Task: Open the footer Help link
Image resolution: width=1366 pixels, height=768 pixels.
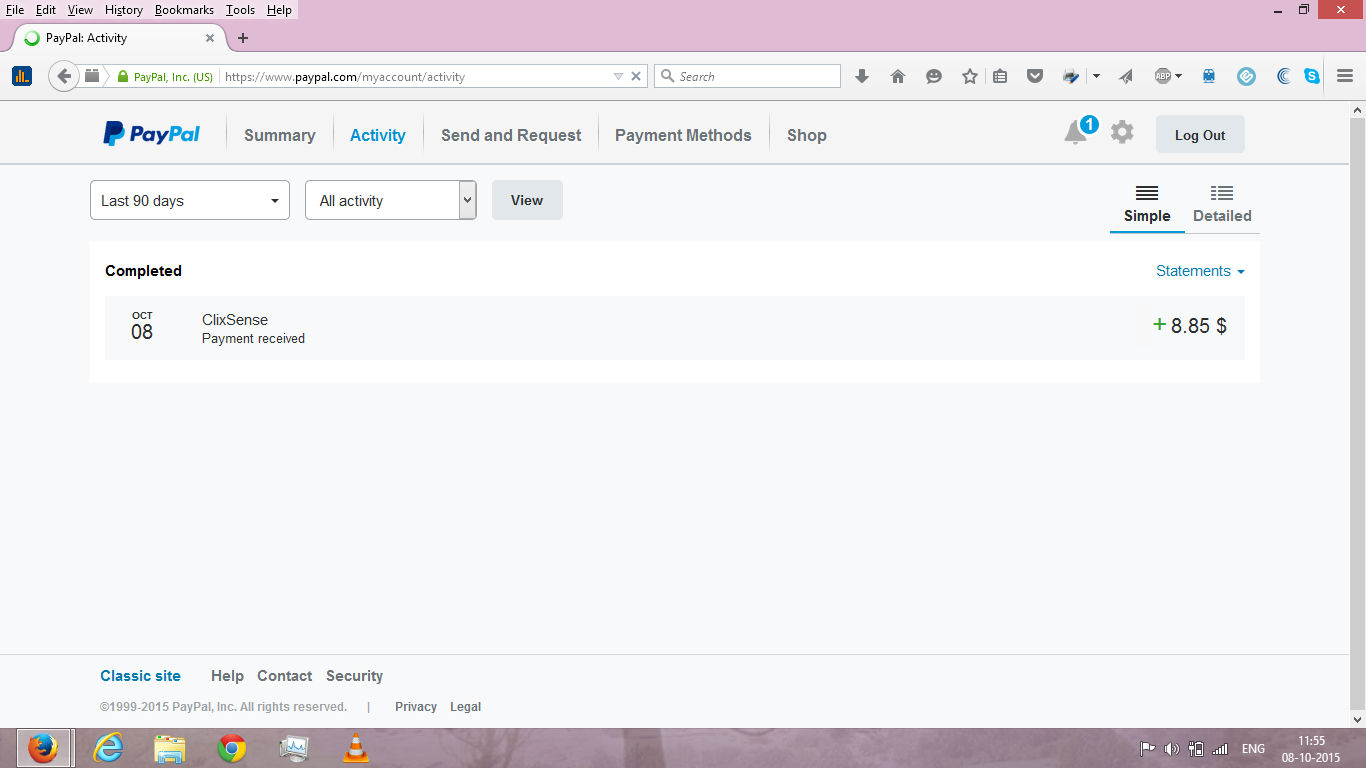Action: point(227,676)
